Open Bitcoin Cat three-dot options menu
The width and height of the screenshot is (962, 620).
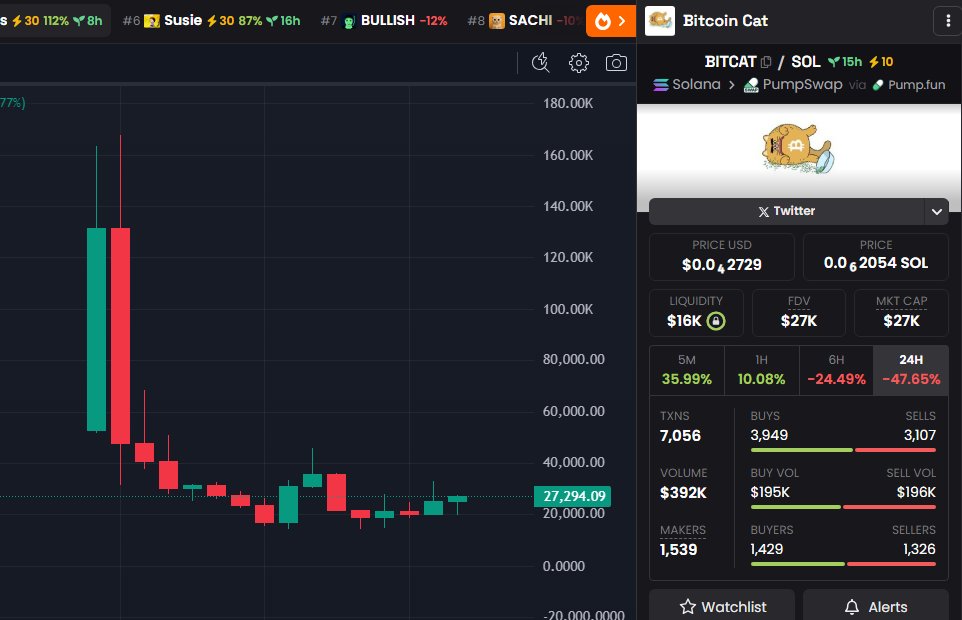point(948,21)
